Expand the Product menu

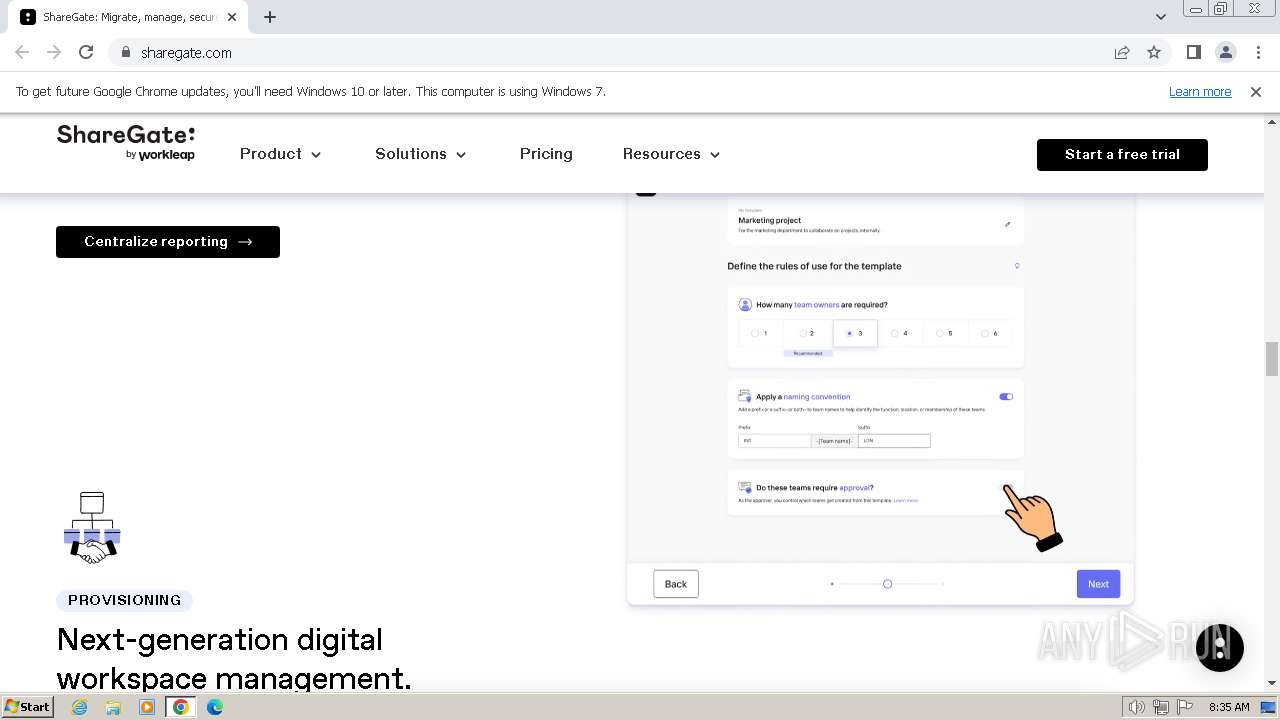(x=280, y=154)
